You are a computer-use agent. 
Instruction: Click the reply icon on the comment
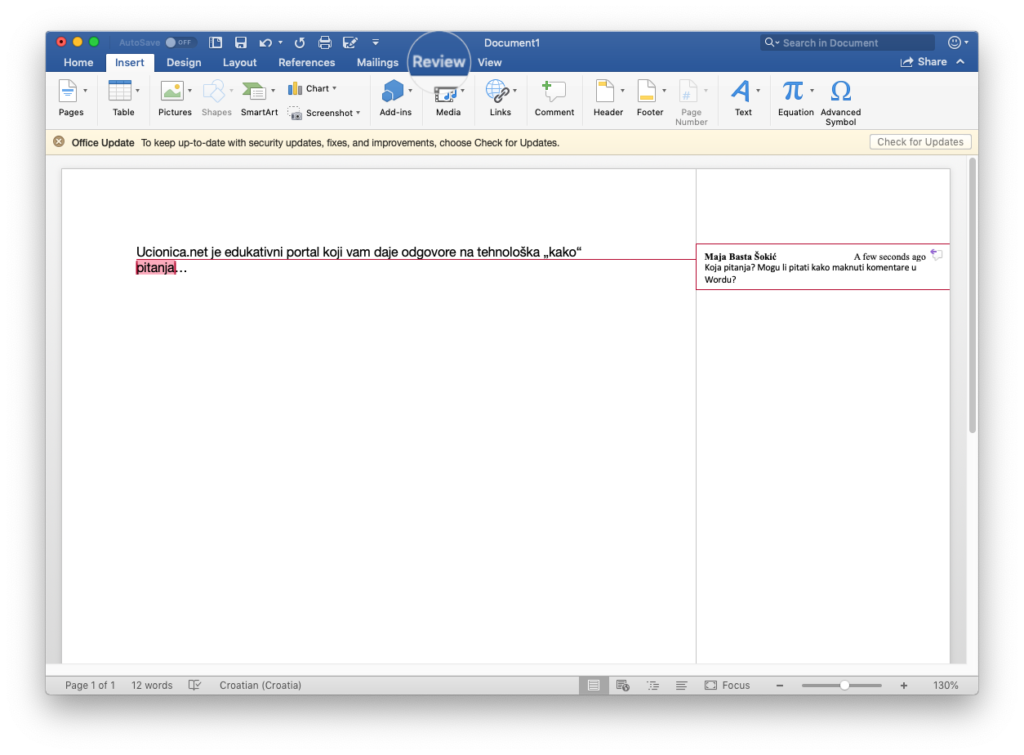936,255
